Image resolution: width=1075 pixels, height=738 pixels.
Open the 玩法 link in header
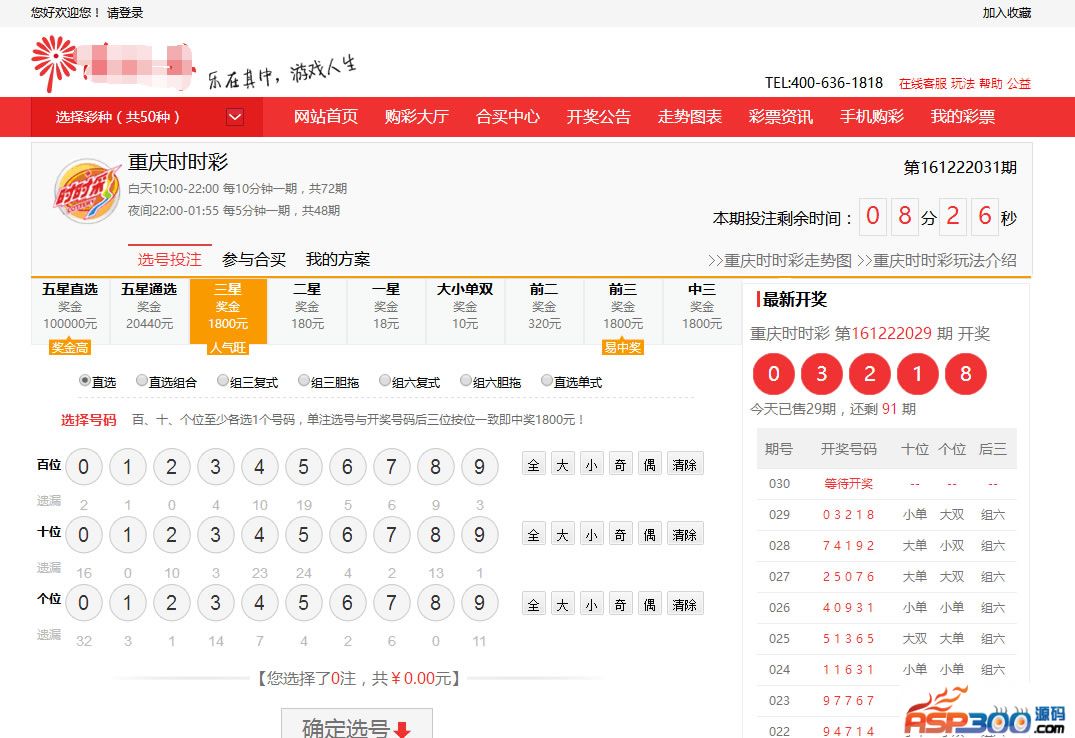coord(963,84)
